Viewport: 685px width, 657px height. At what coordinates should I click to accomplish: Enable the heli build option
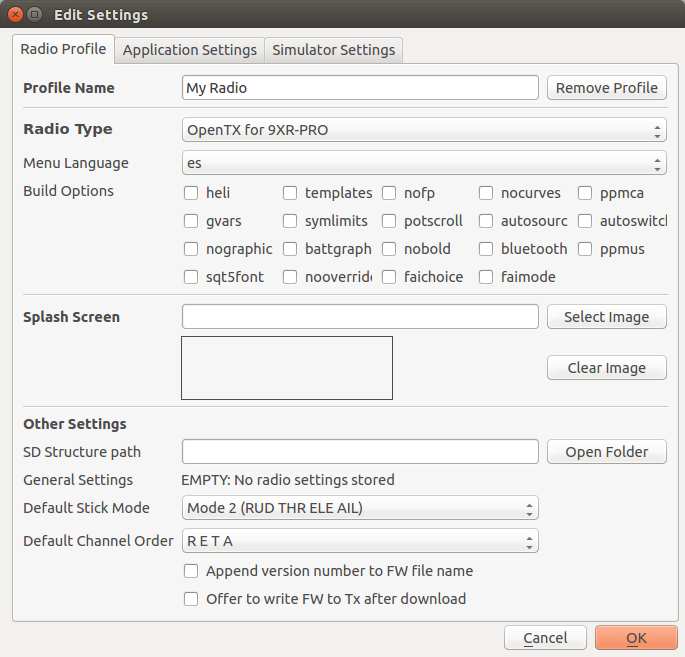[191, 193]
